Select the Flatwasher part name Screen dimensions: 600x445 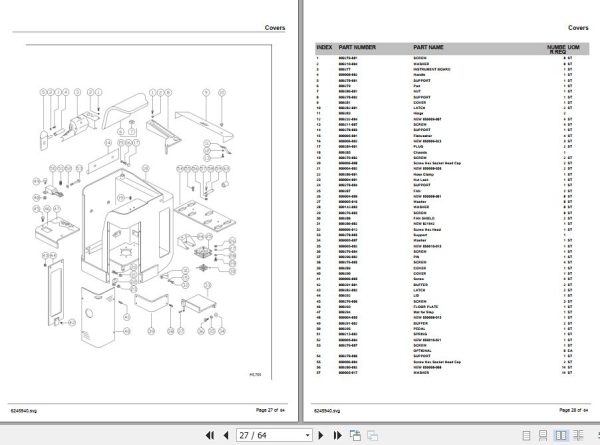(422, 135)
